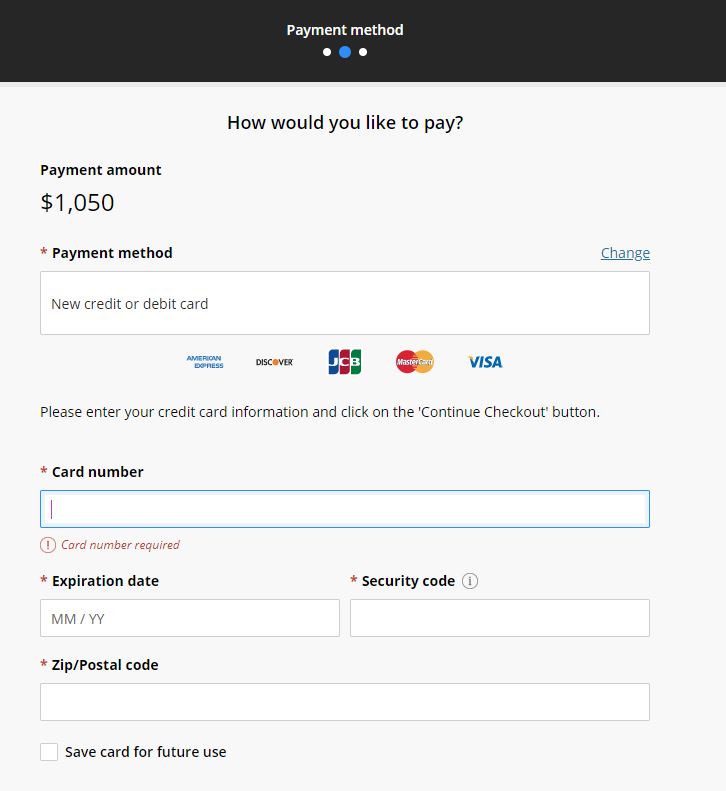Click the American Express card logo

pyautogui.click(x=205, y=362)
